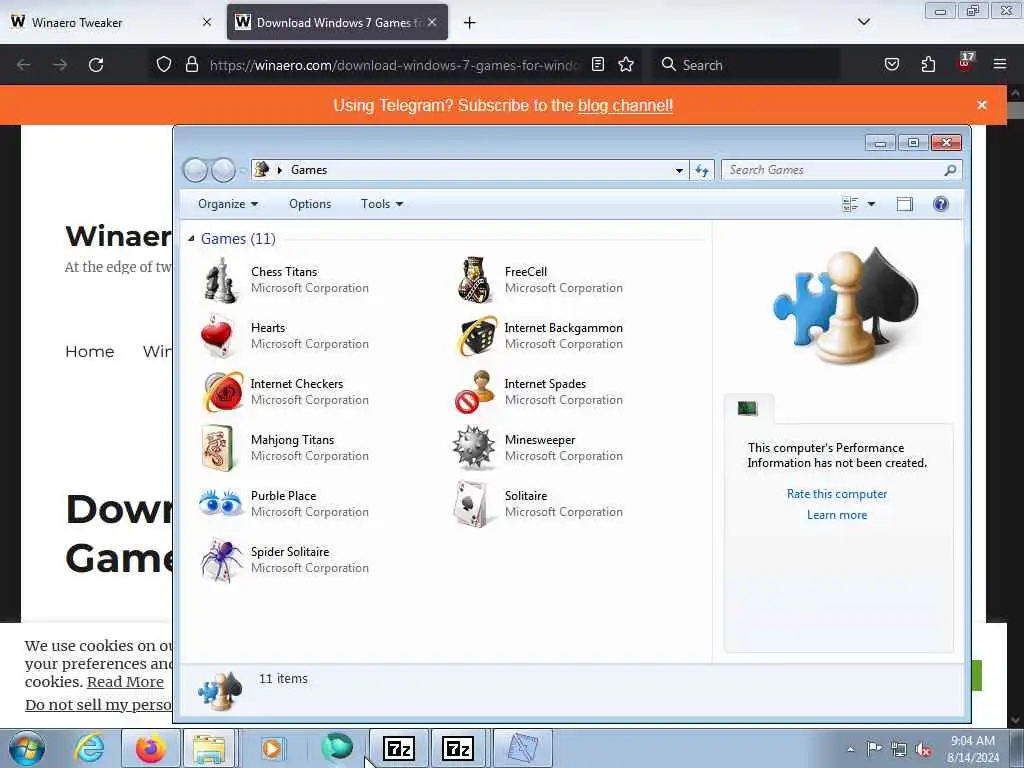Click the Read More cookie link
This screenshot has height=768, width=1024.
125,682
